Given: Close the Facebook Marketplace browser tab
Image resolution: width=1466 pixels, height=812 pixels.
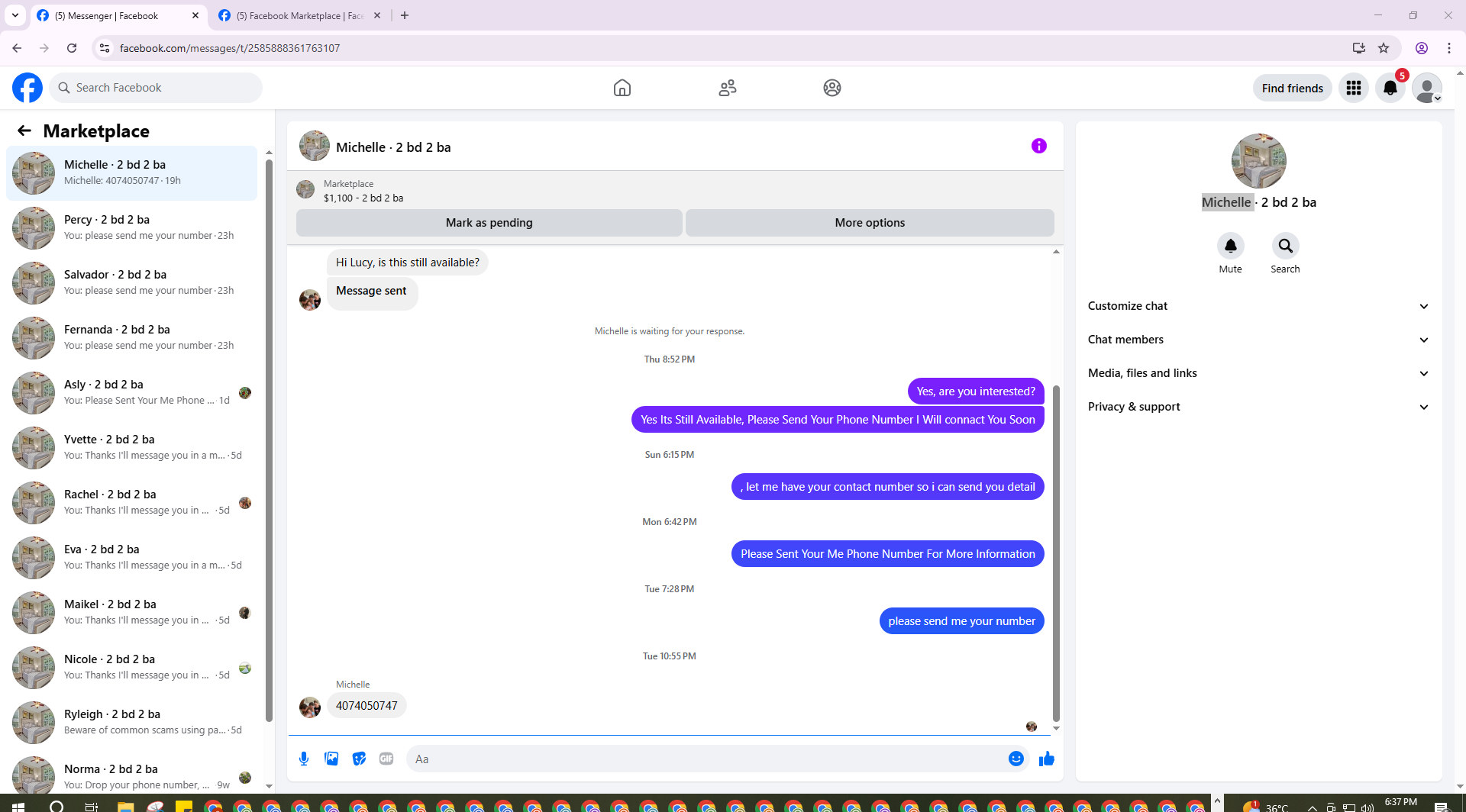Looking at the screenshot, I should pyautogui.click(x=377, y=15).
